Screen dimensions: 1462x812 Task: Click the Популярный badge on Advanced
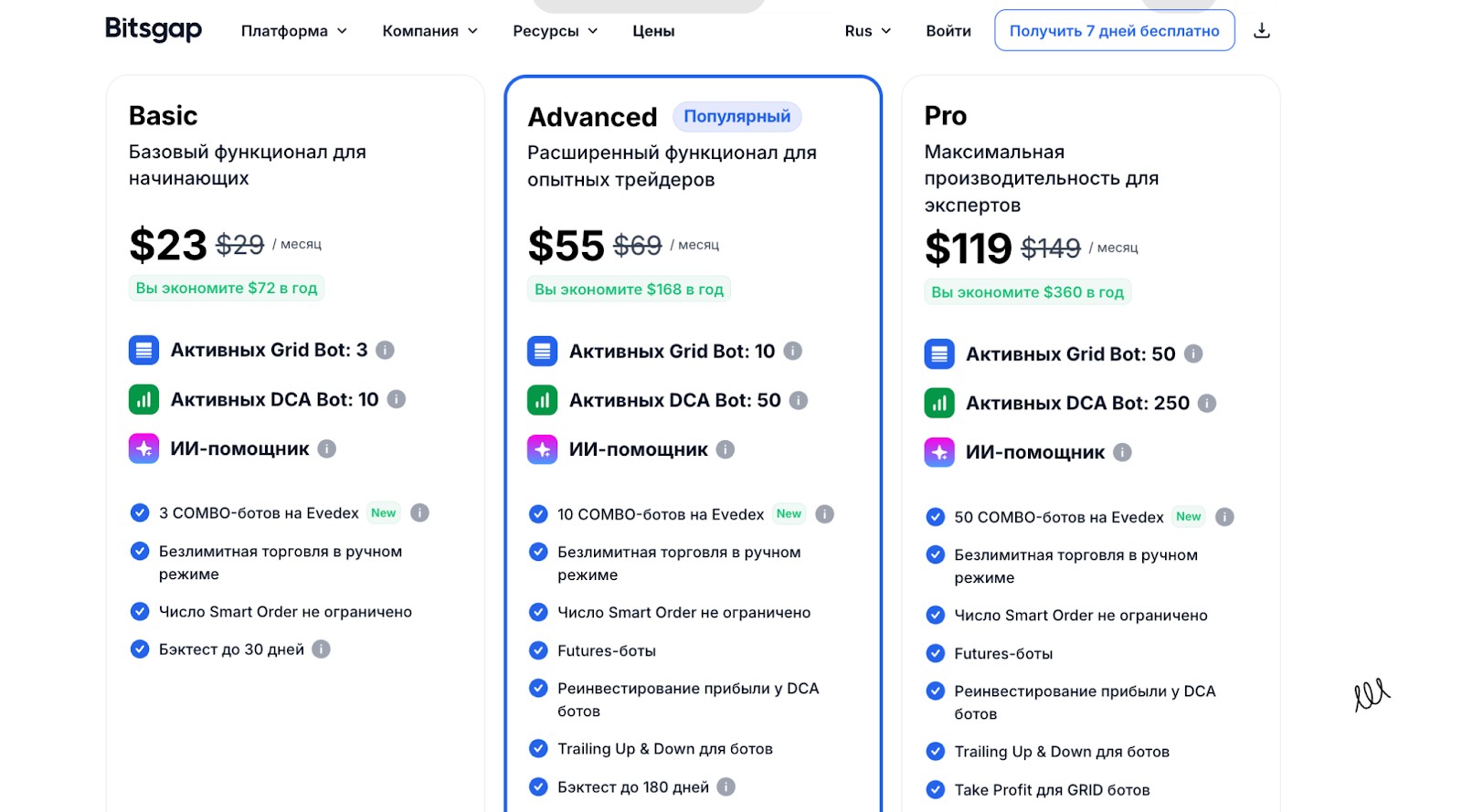[x=737, y=116]
